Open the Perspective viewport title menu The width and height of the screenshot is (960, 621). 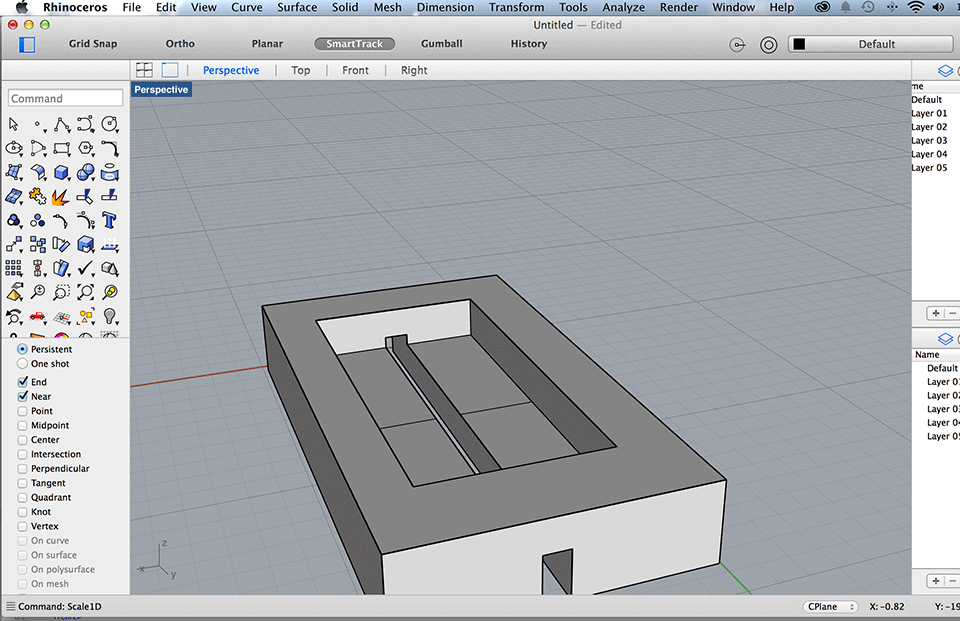pos(161,90)
